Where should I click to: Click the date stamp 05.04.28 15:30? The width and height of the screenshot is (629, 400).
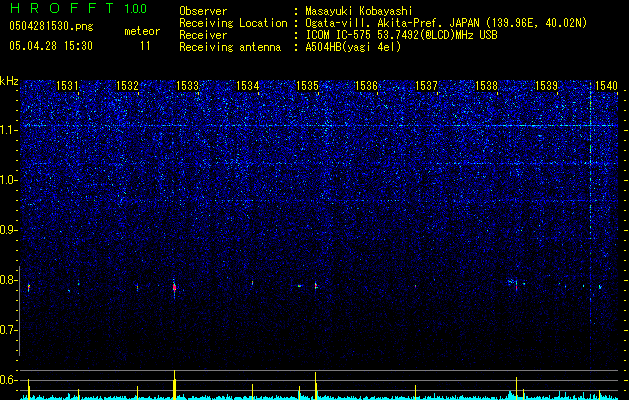(51, 46)
